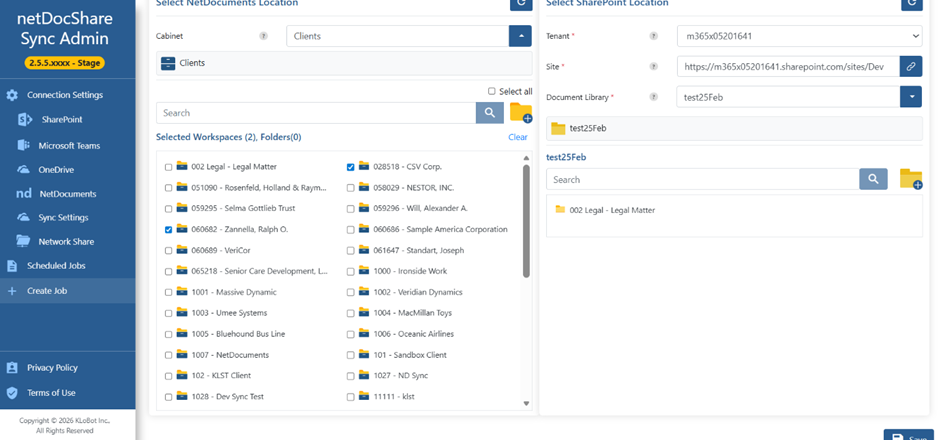Check the Select all checkbox
The image size is (941, 440).
492,91
